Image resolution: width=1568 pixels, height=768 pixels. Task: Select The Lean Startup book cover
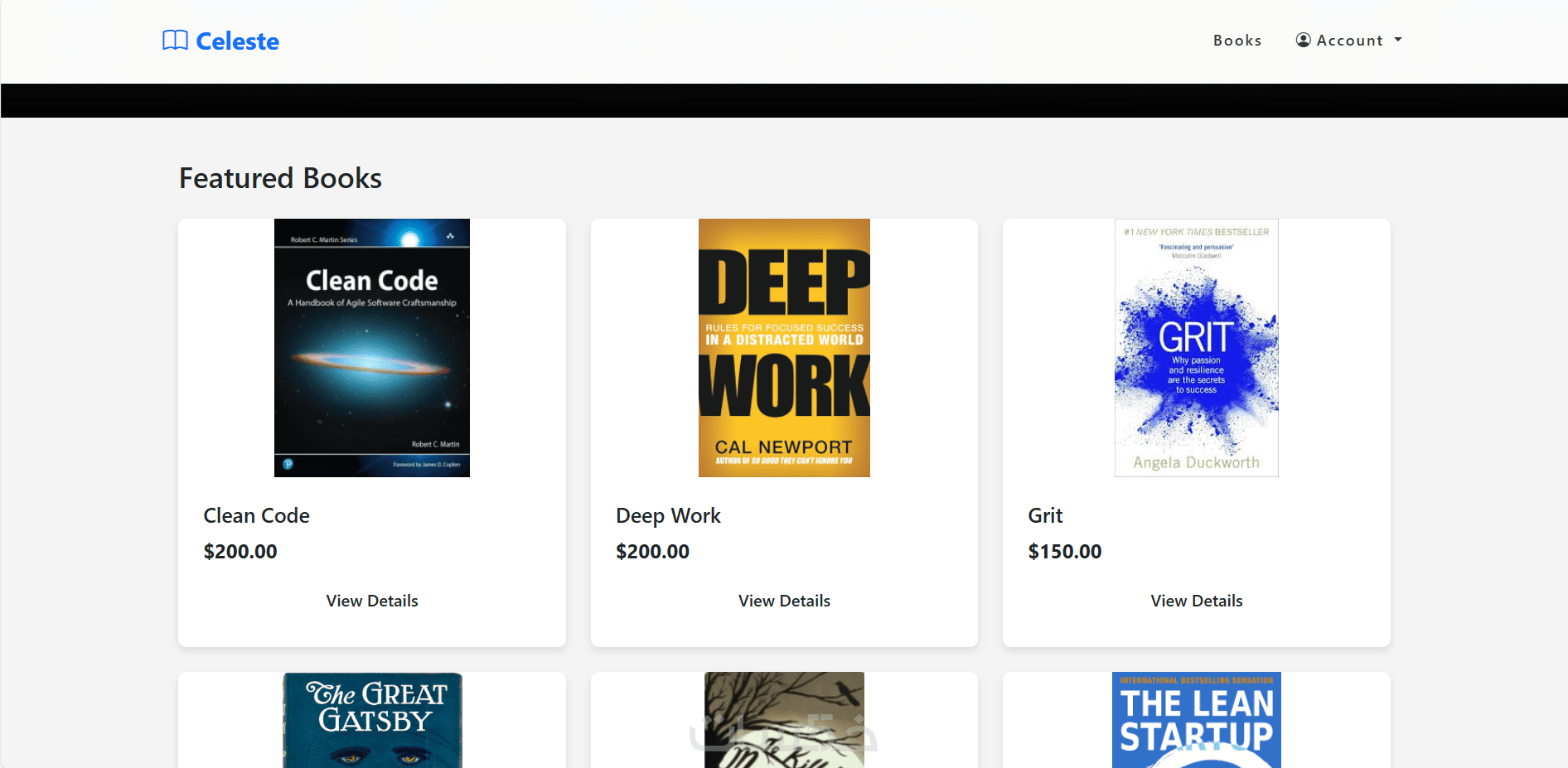pos(1197,720)
